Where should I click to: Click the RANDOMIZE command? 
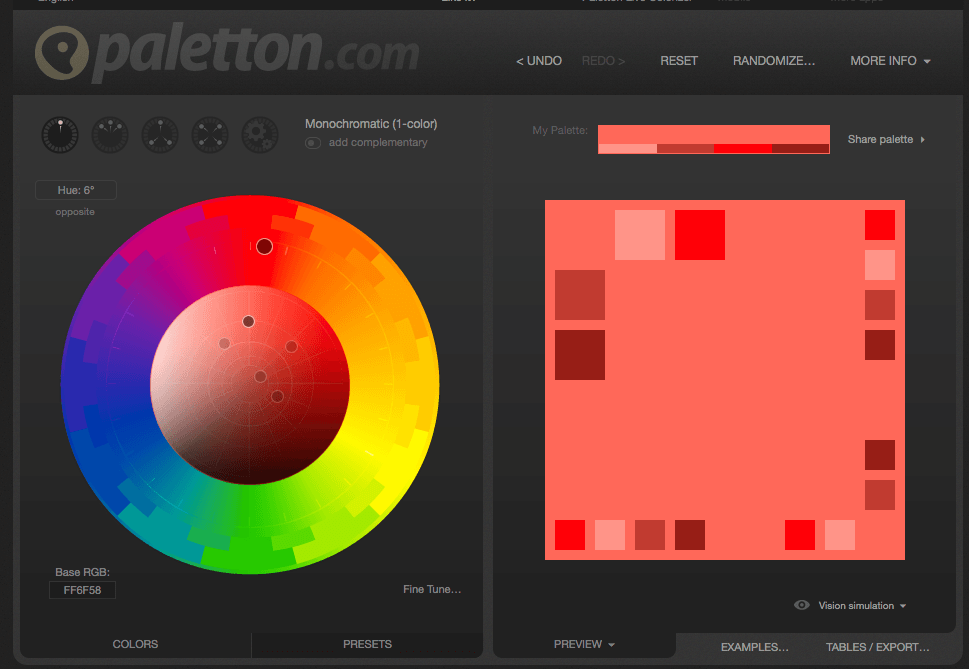pos(773,61)
